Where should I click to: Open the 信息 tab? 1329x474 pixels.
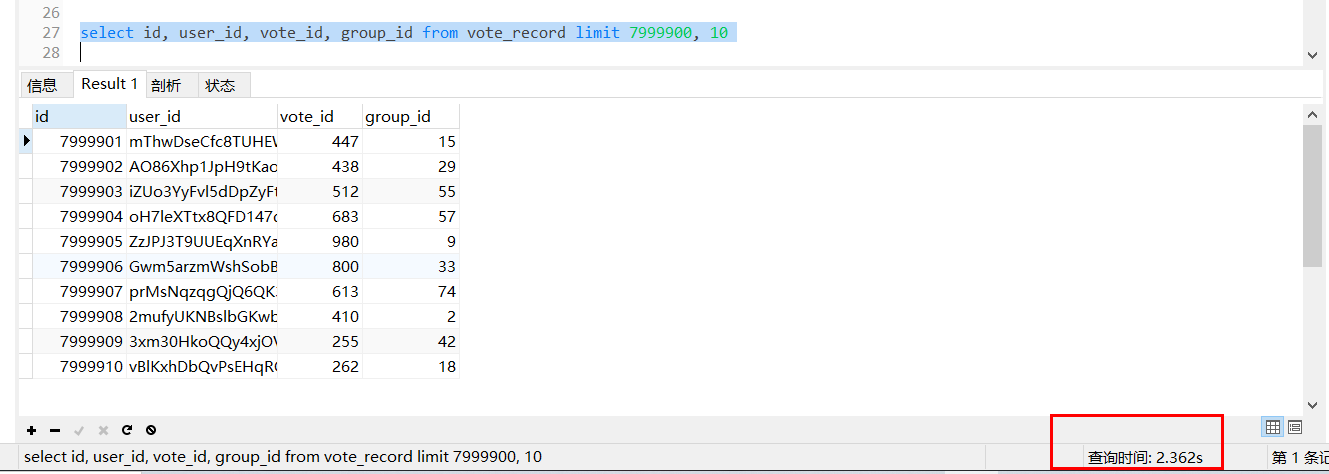[x=42, y=85]
